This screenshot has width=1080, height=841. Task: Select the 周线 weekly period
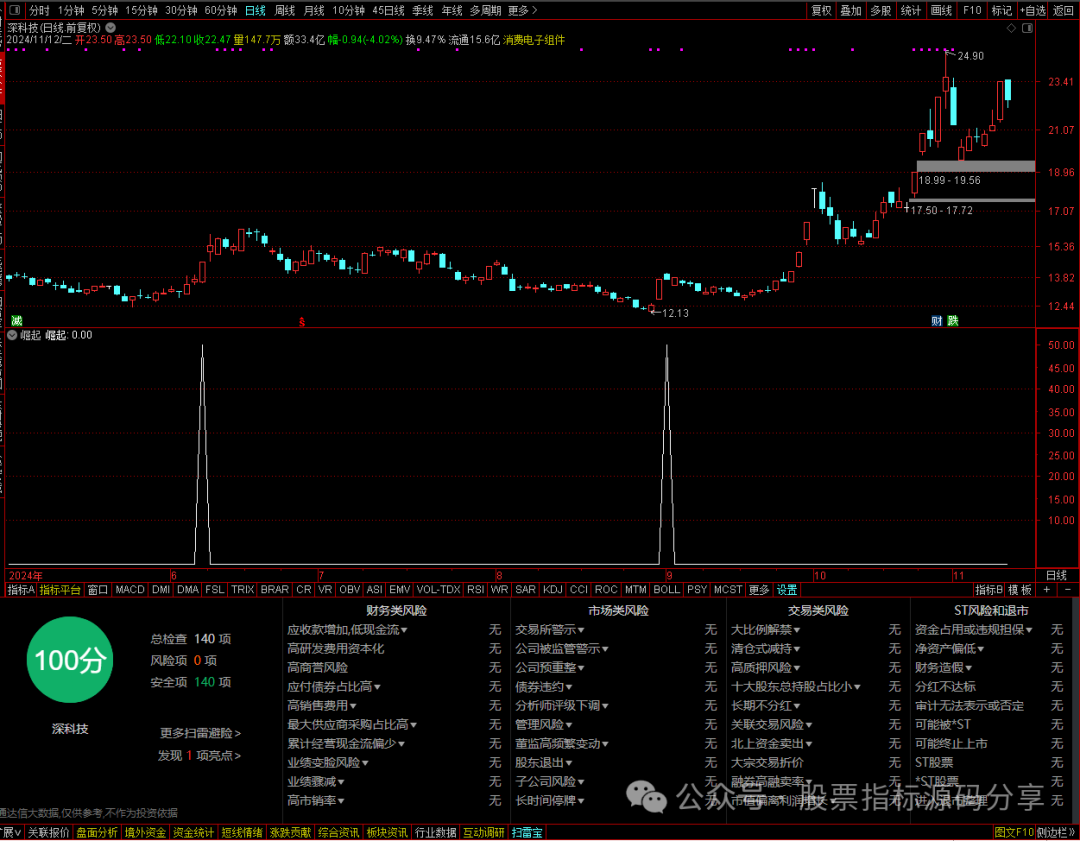[x=284, y=10]
